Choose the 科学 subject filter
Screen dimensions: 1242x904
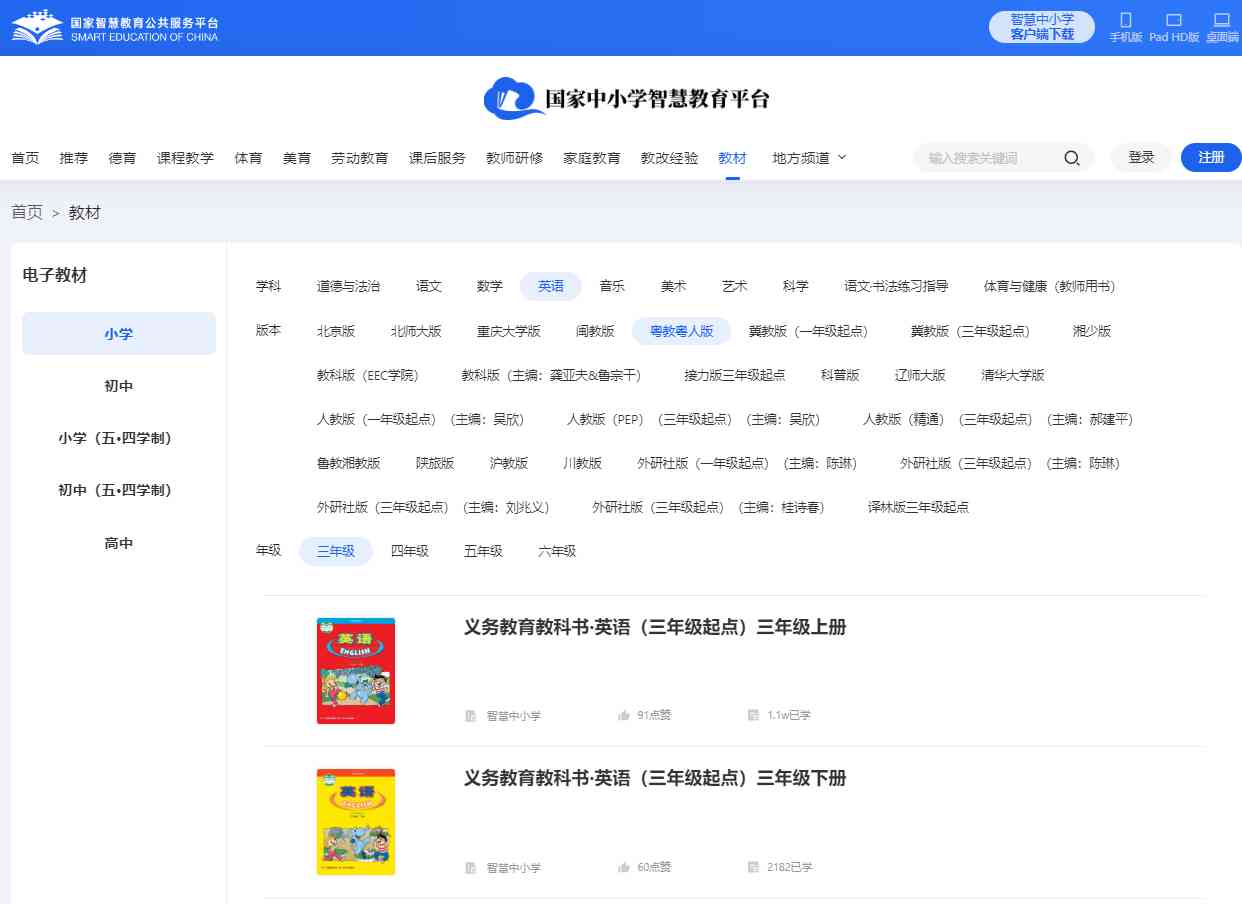click(x=796, y=286)
